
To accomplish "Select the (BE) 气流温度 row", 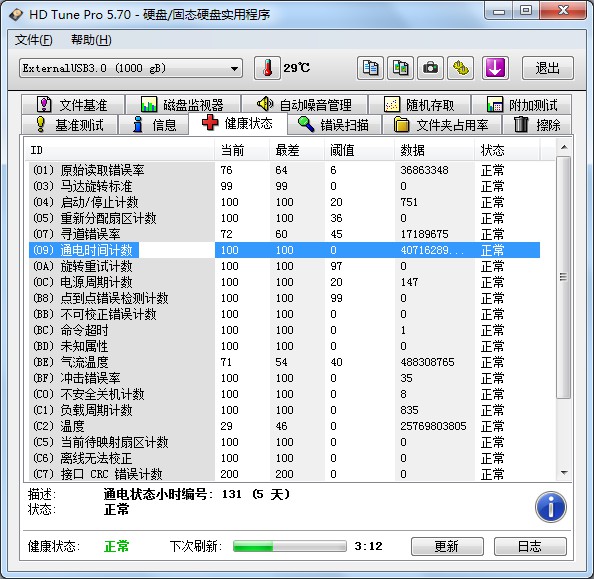I will coord(284,362).
